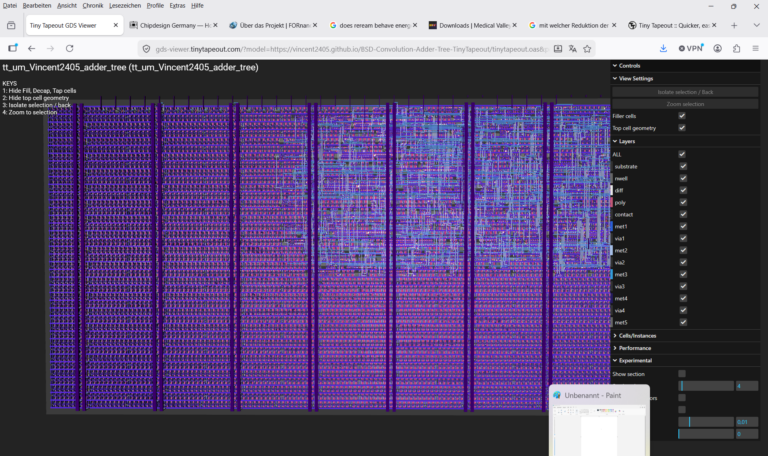
Task: Bookmark this page with the star icon
Action: pyautogui.click(x=587, y=48)
